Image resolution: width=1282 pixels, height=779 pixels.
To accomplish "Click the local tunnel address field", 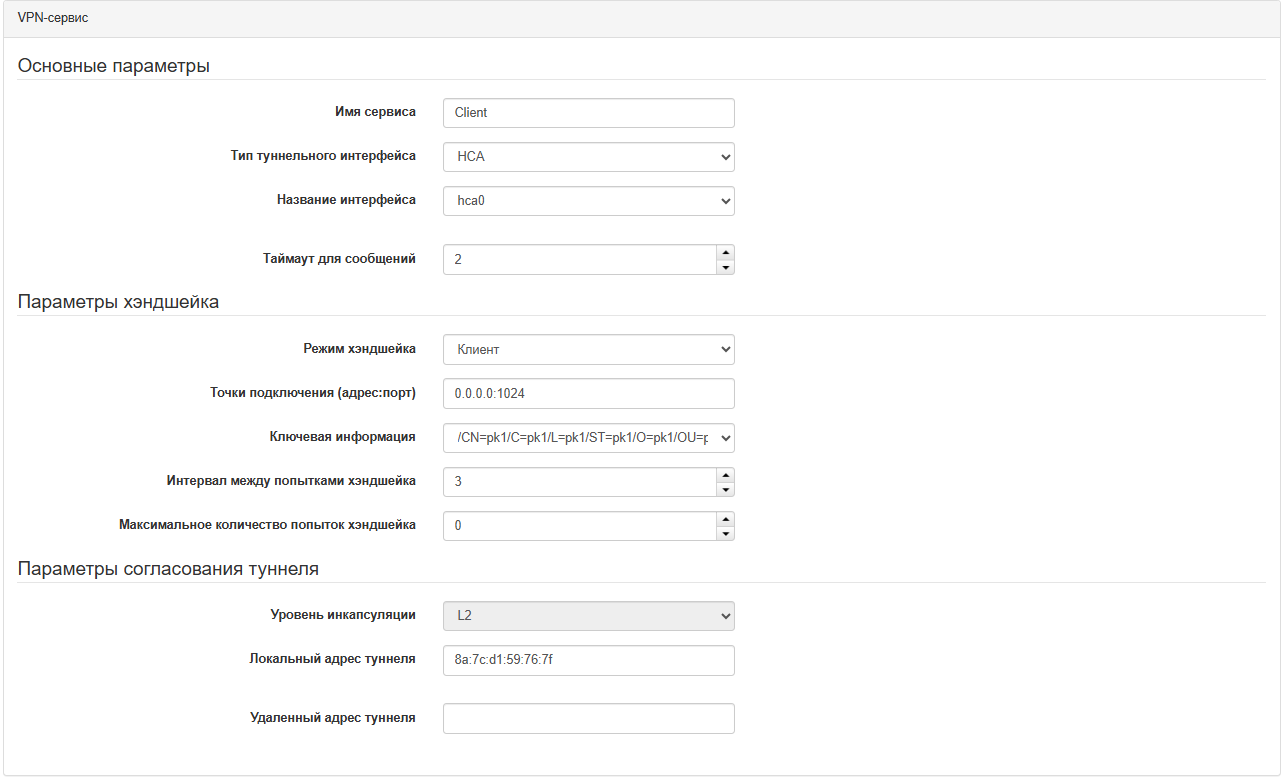I will click(588, 660).
